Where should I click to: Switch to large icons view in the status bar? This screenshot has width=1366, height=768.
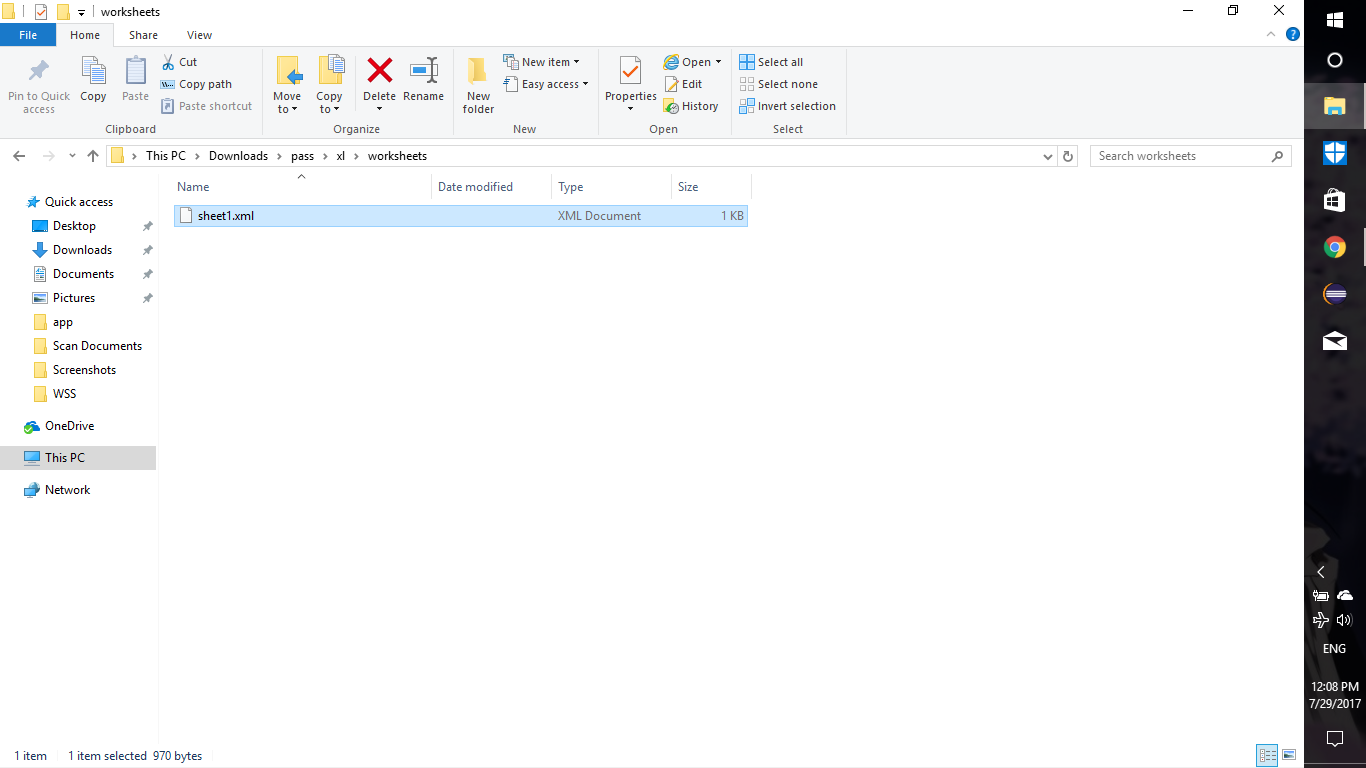point(1289,755)
